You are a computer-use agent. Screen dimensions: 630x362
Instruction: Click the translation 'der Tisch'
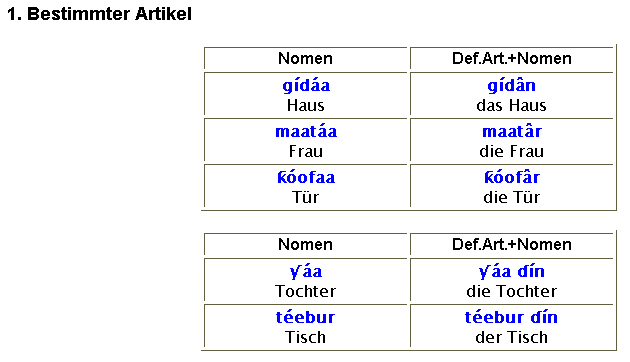(511, 337)
